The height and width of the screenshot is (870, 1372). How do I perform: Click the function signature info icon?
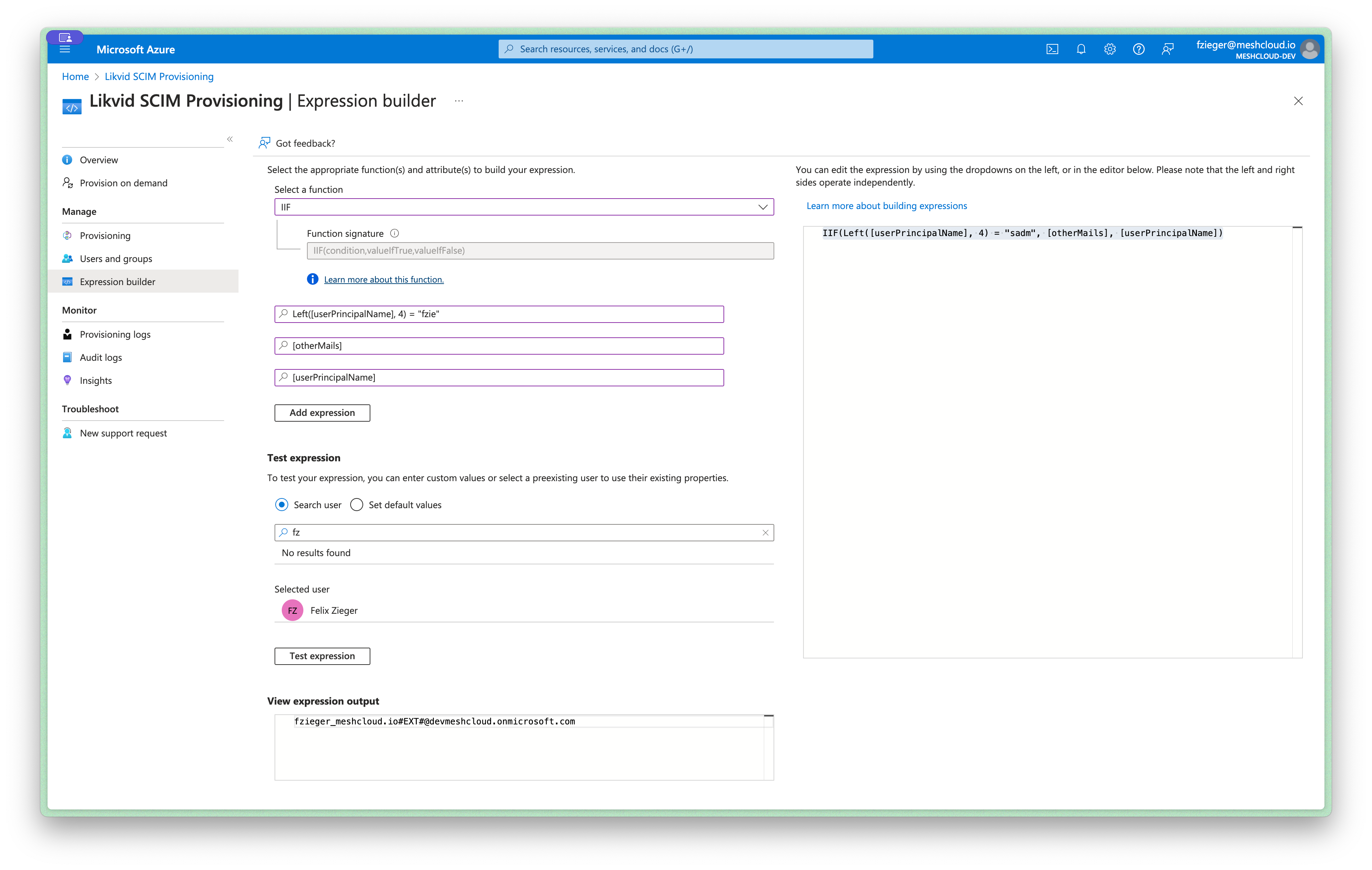[x=394, y=233]
